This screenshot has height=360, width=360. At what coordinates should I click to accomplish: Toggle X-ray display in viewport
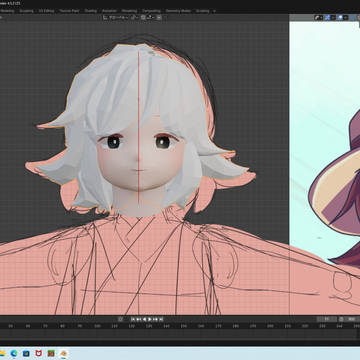click(x=353, y=17)
